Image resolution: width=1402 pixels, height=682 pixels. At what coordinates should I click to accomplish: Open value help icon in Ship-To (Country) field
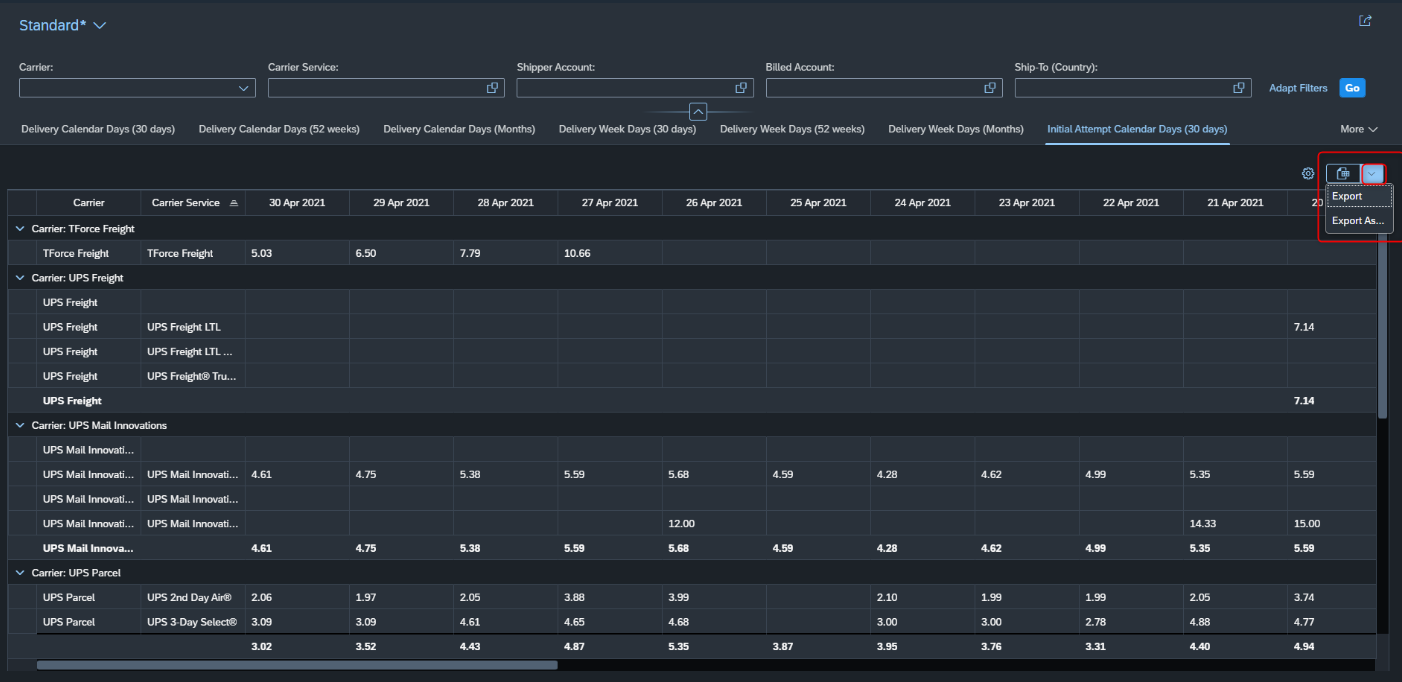pos(1239,88)
